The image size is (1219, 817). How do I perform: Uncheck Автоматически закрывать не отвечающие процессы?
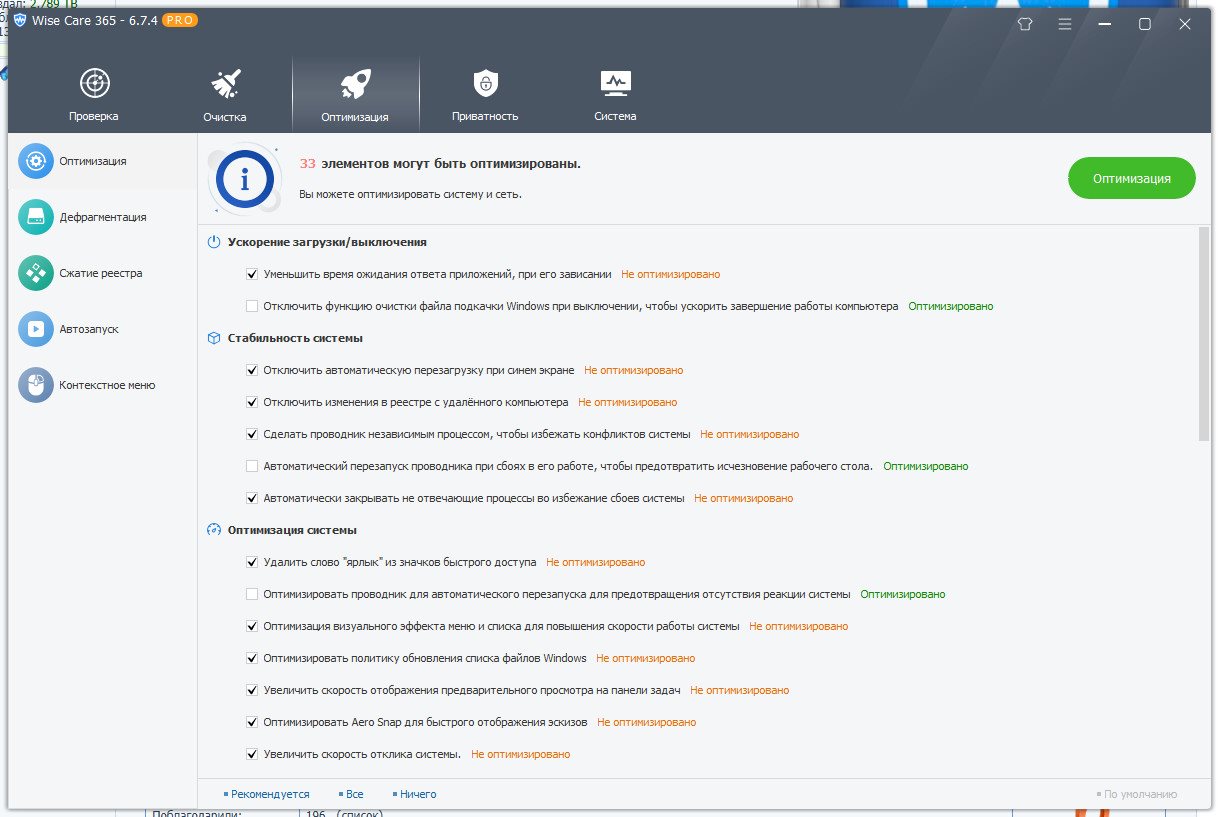(x=252, y=498)
